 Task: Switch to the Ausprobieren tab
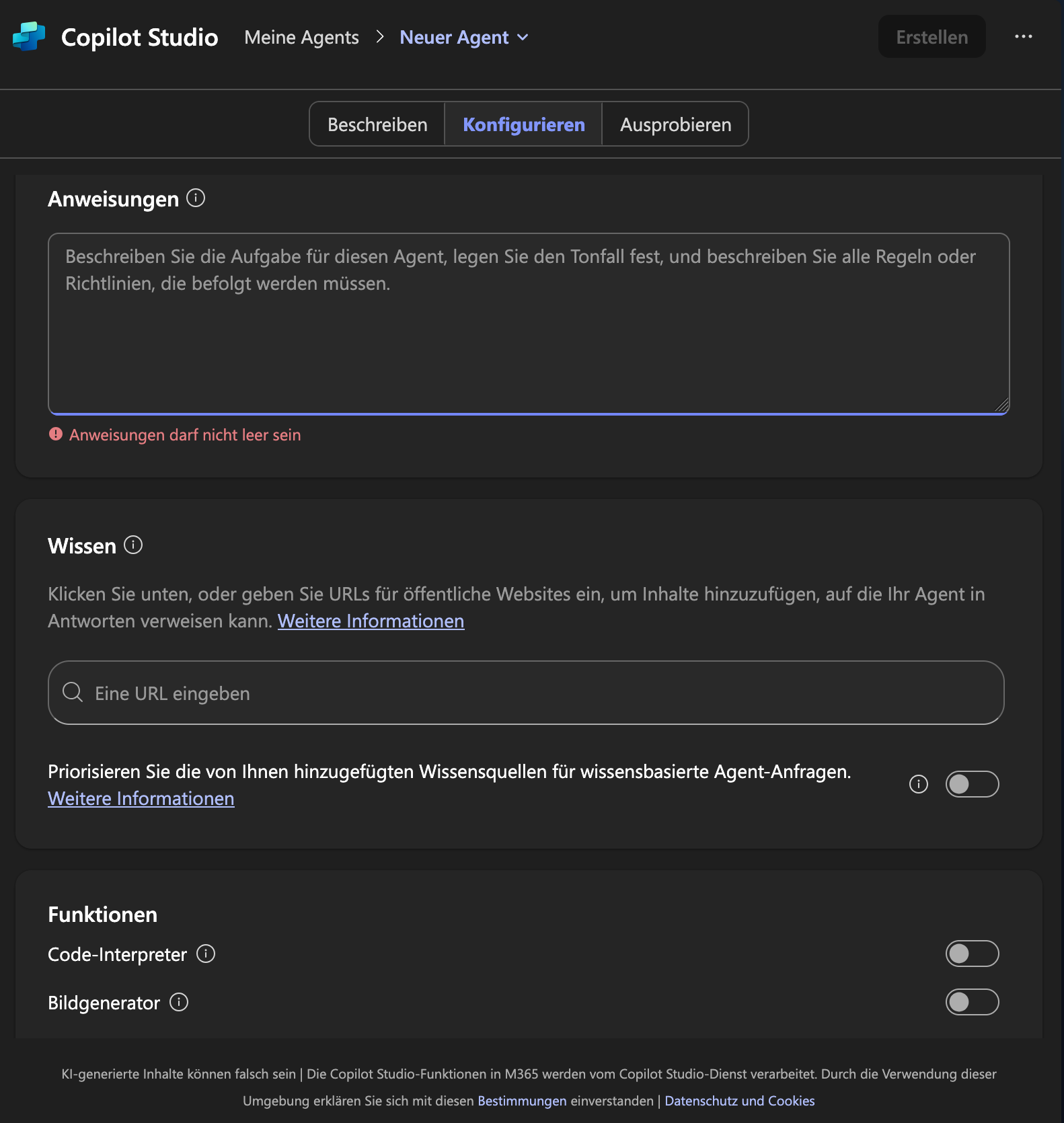pos(675,124)
